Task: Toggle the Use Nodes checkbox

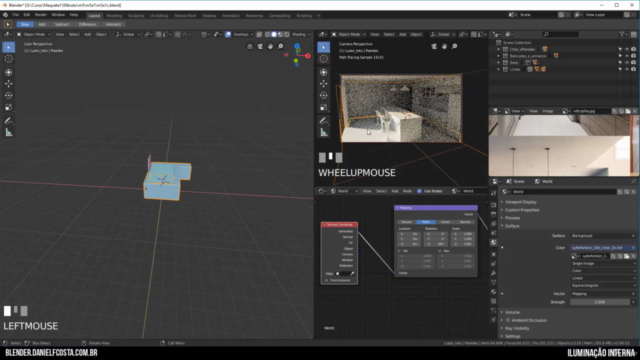Action: coord(419,191)
